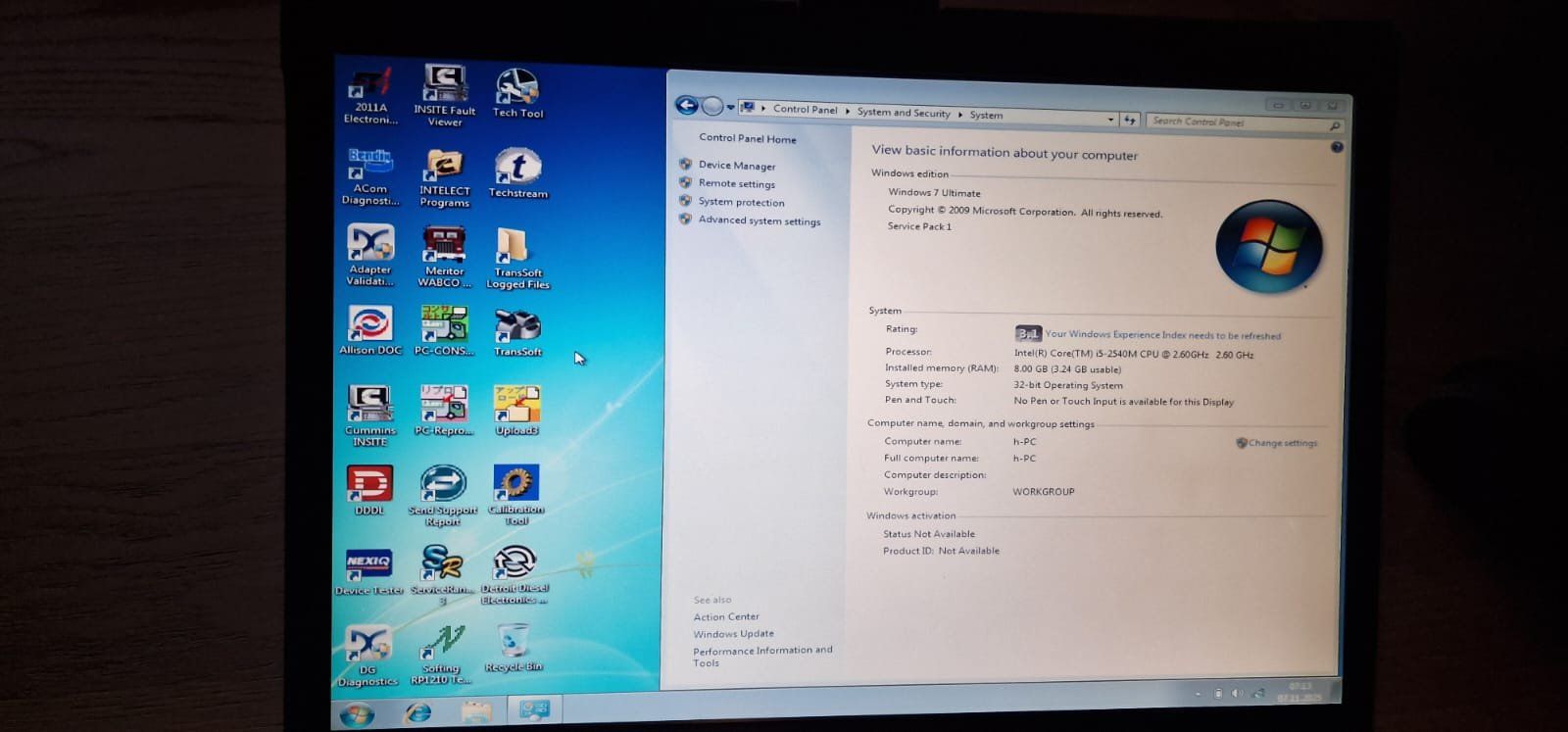
Task: Click the Windows Start button
Action: (357, 714)
